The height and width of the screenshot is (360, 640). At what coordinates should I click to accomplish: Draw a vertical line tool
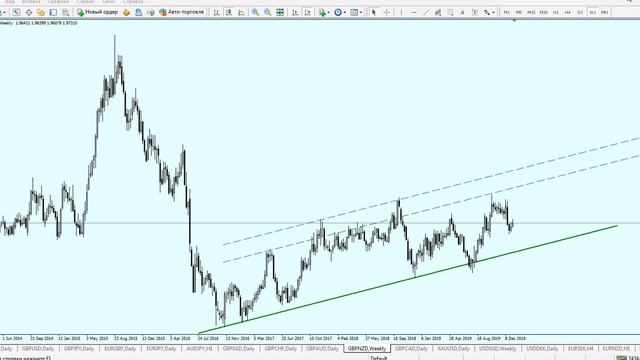pyautogui.click(x=401, y=13)
